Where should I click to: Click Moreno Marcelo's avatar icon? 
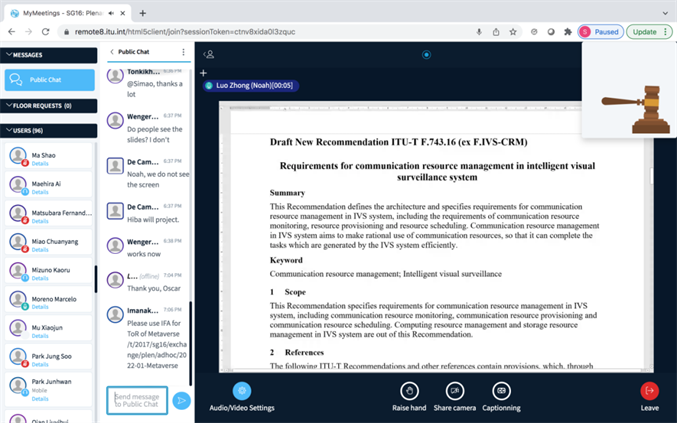click(x=18, y=300)
